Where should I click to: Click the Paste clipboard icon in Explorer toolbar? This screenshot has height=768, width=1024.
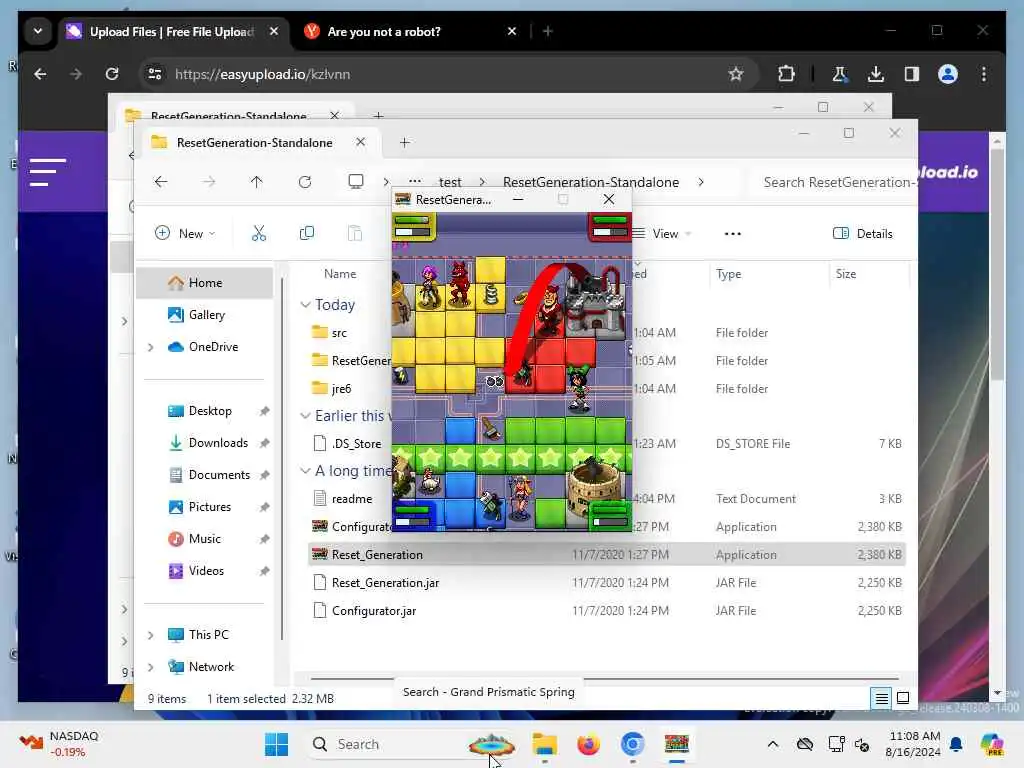click(355, 233)
